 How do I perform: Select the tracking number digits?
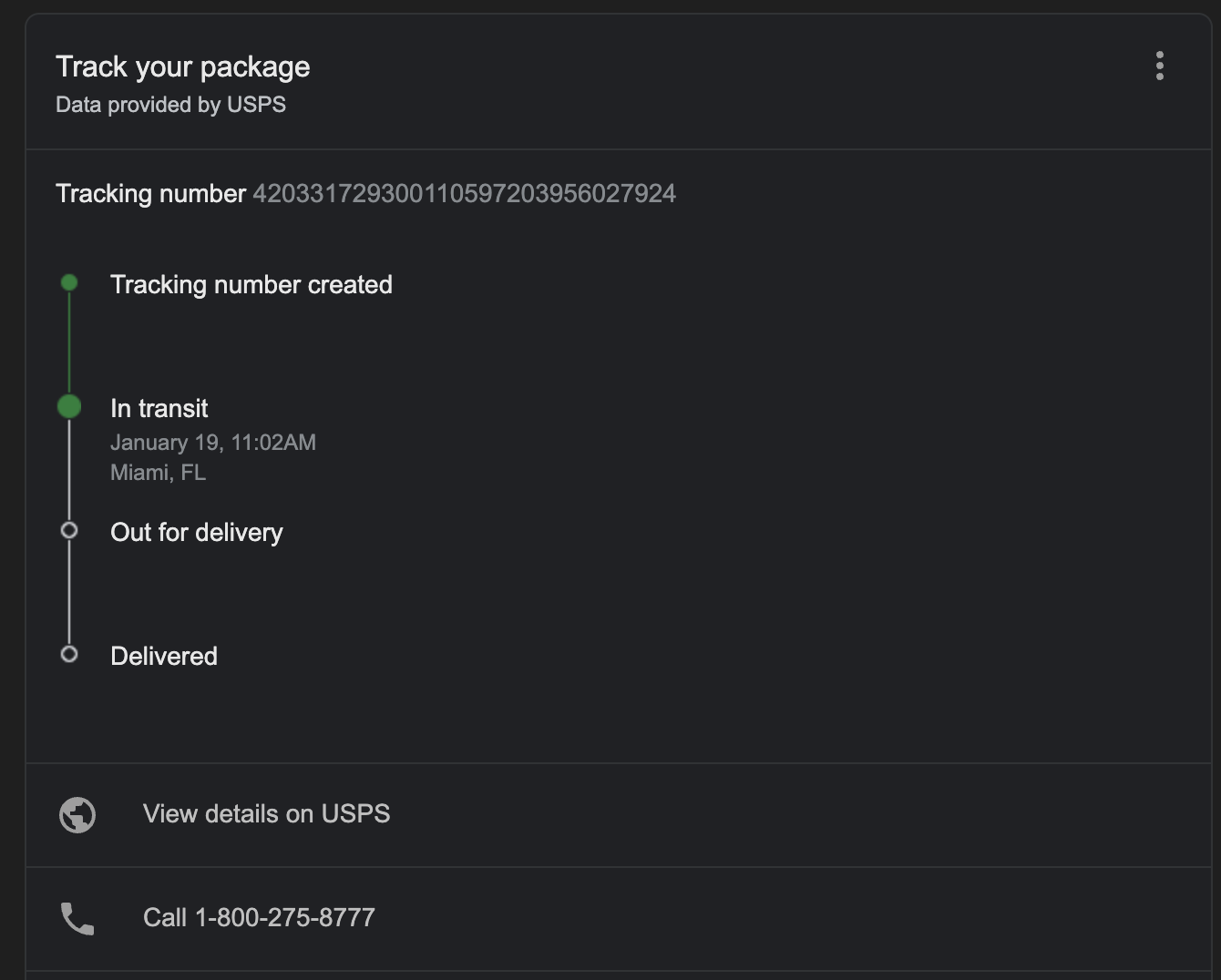click(x=465, y=194)
